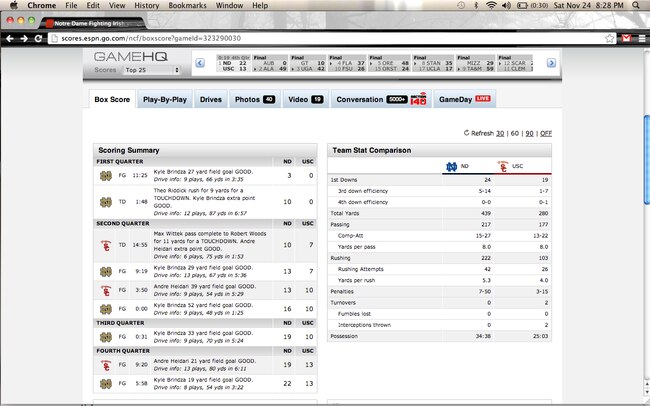
Task: Open the Top 25 scores dropdown
Action: (151, 70)
